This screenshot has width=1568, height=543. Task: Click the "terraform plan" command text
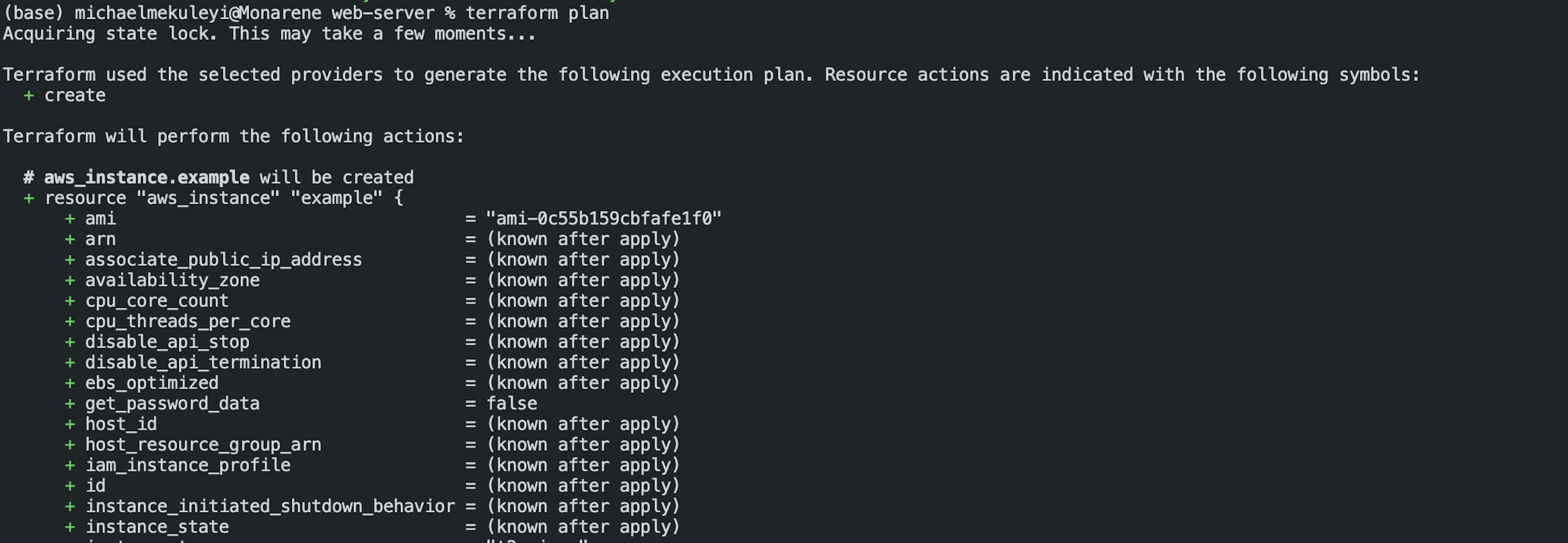(537, 13)
